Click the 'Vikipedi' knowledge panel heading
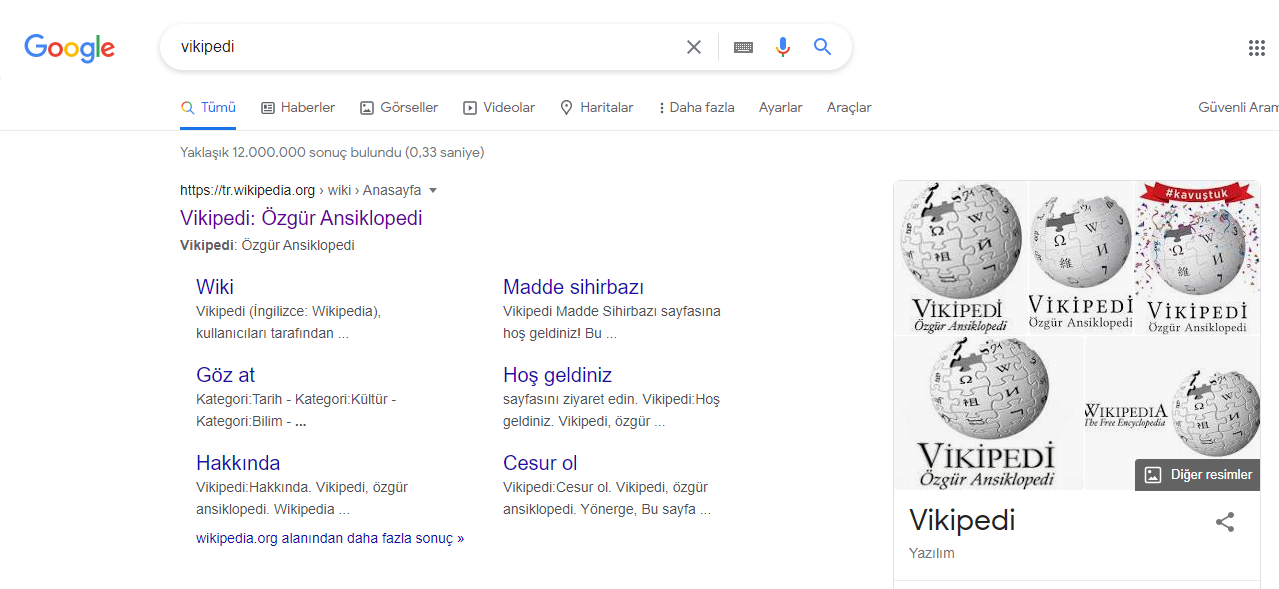The height and width of the screenshot is (589, 1279). [x=962, y=520]
